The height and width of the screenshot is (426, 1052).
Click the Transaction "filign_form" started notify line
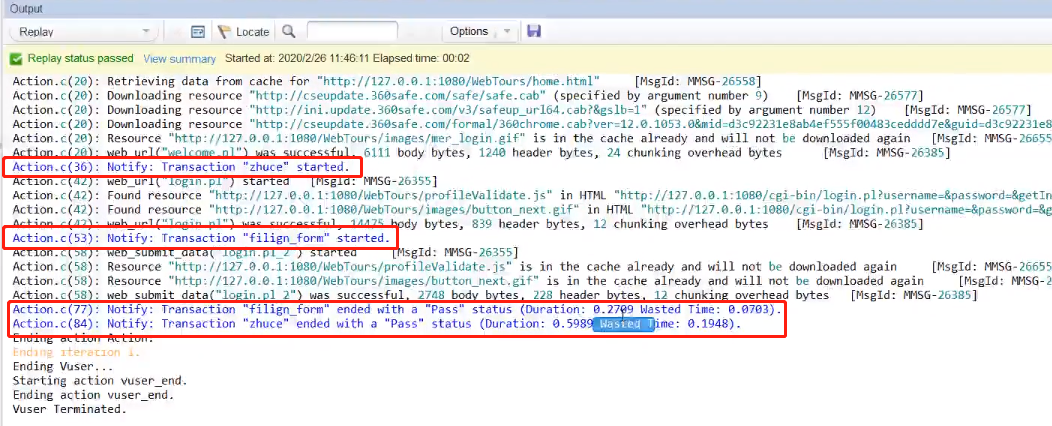(201, 238)
